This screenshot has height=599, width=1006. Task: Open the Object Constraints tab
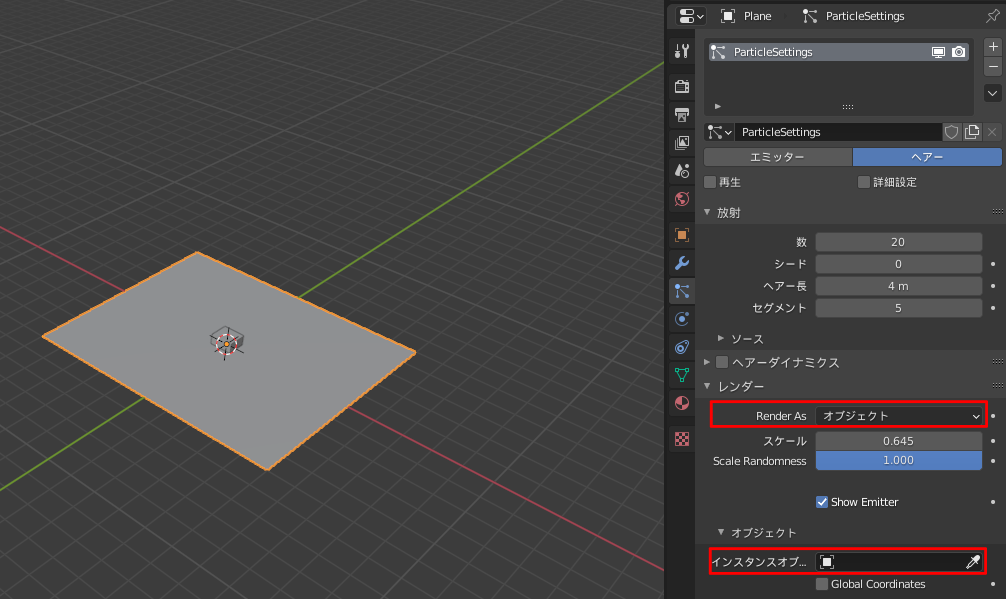point(681,347)
